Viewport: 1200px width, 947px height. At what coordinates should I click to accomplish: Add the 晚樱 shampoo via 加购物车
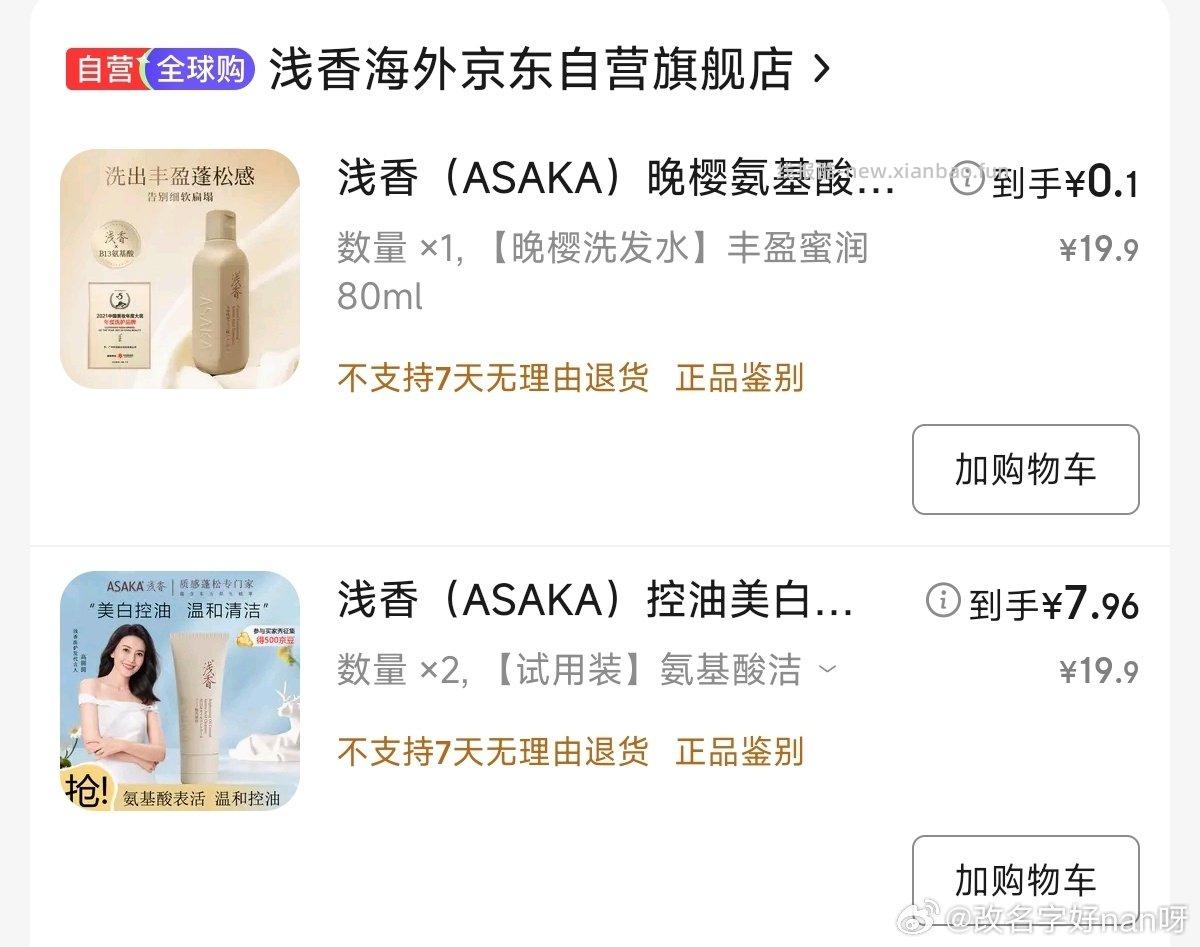click(x=1025, y=469)
